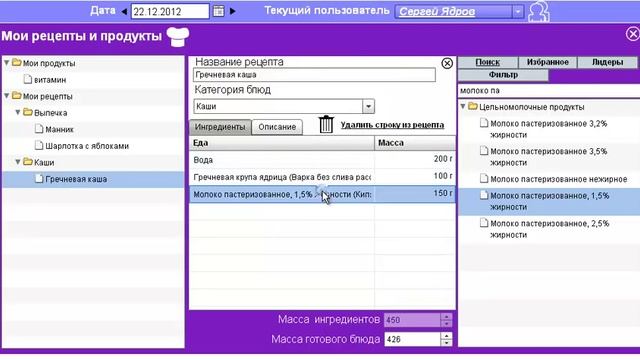
Task: Click the 100 г mass cell
Action: click(415, 176)
